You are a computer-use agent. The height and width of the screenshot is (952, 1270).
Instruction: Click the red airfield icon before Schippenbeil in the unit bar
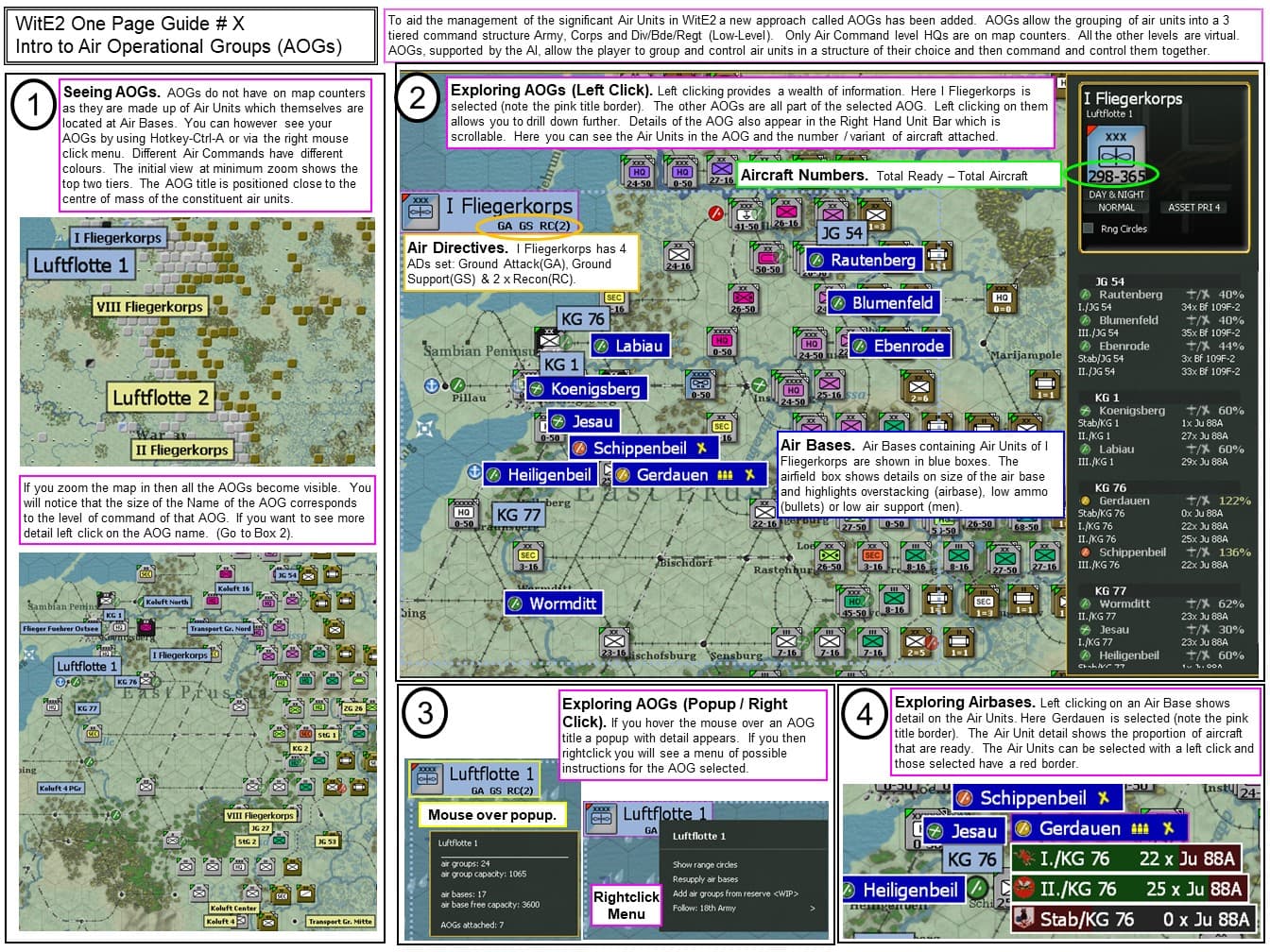pyautogui.click(x=1085, y=552)
